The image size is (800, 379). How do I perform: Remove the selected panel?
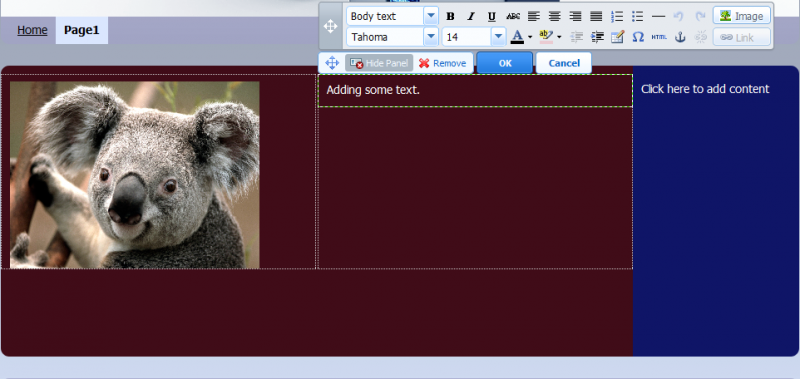(442, 63)
